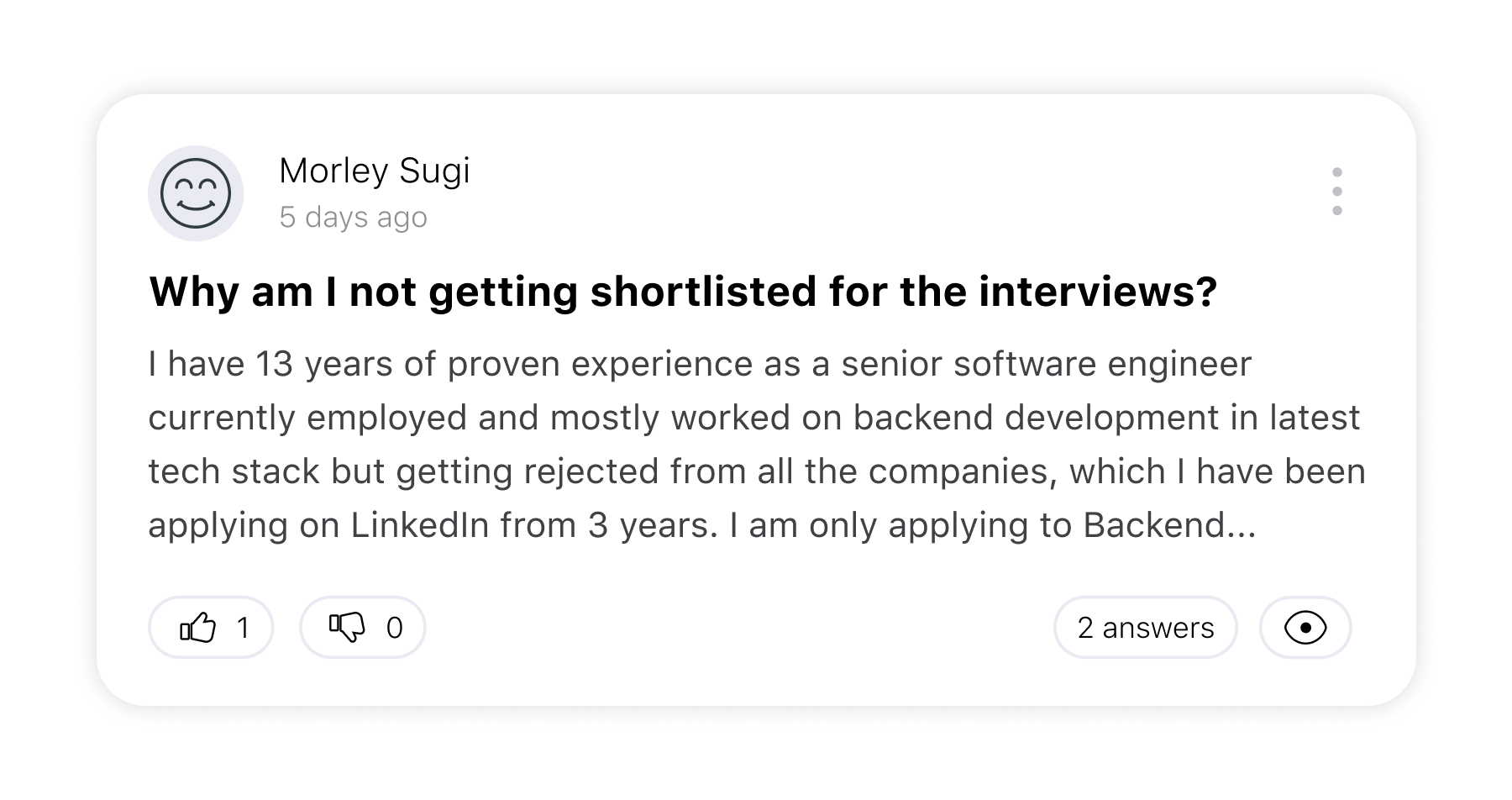Click the post body preview paragraph
This screenshot has width=1512, height=800.
(x=756, y=445)
